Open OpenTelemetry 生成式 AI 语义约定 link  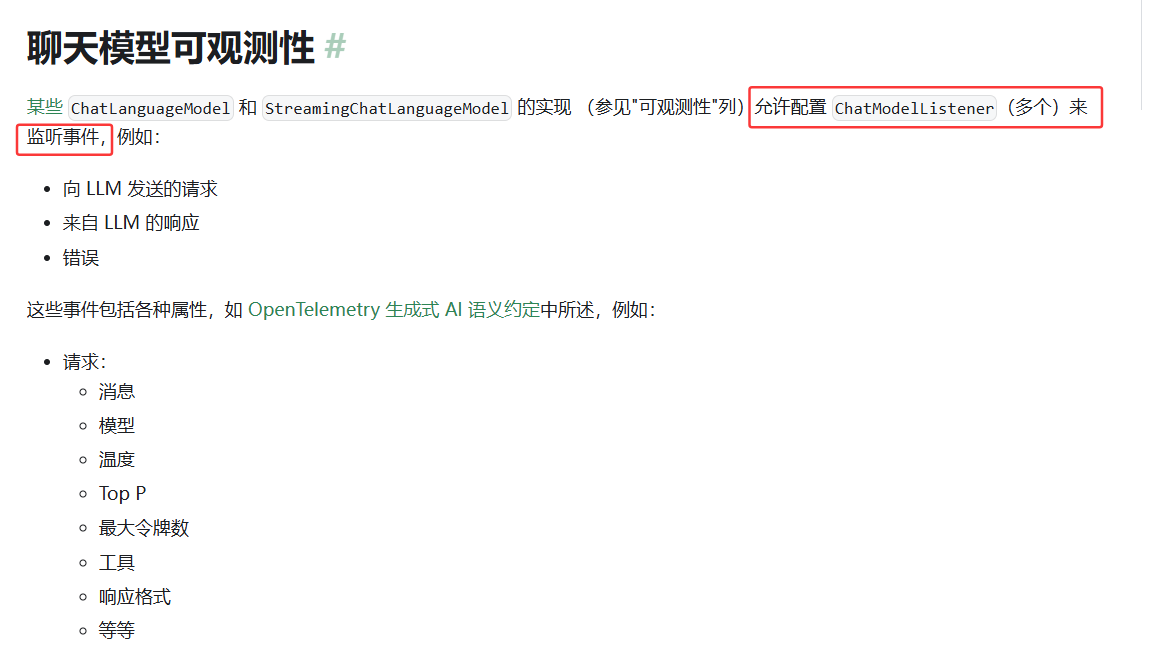point(394,310)
